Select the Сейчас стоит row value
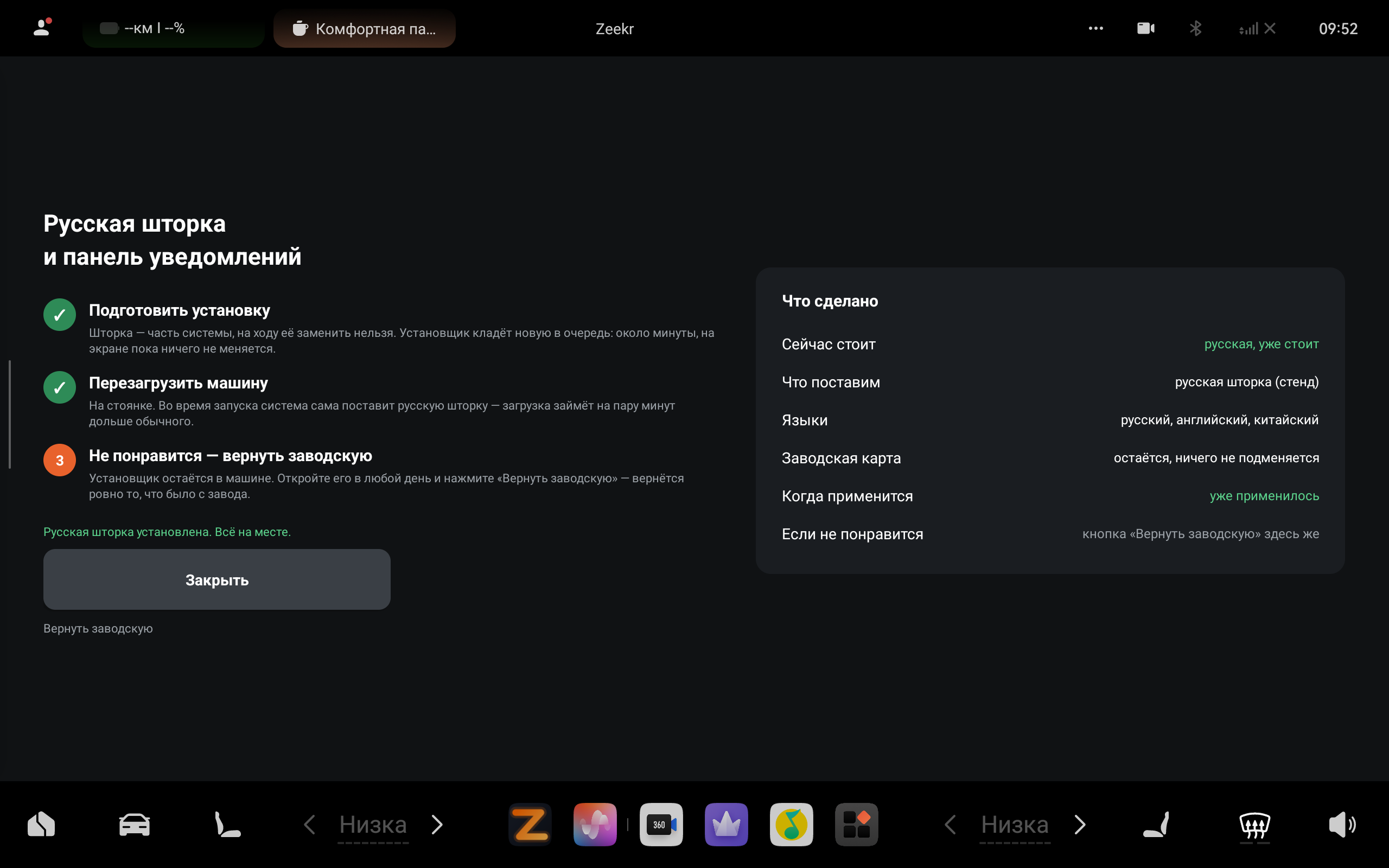 coord(1261,344)
